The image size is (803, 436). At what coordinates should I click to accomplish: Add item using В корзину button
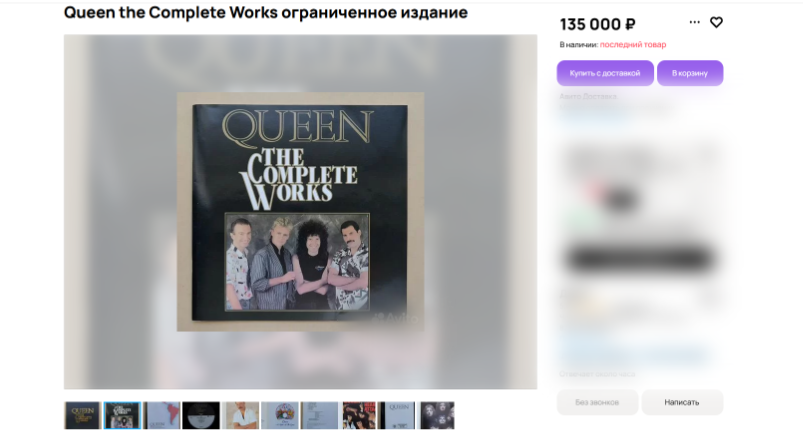pyautogui.click(x=690, y=73)
